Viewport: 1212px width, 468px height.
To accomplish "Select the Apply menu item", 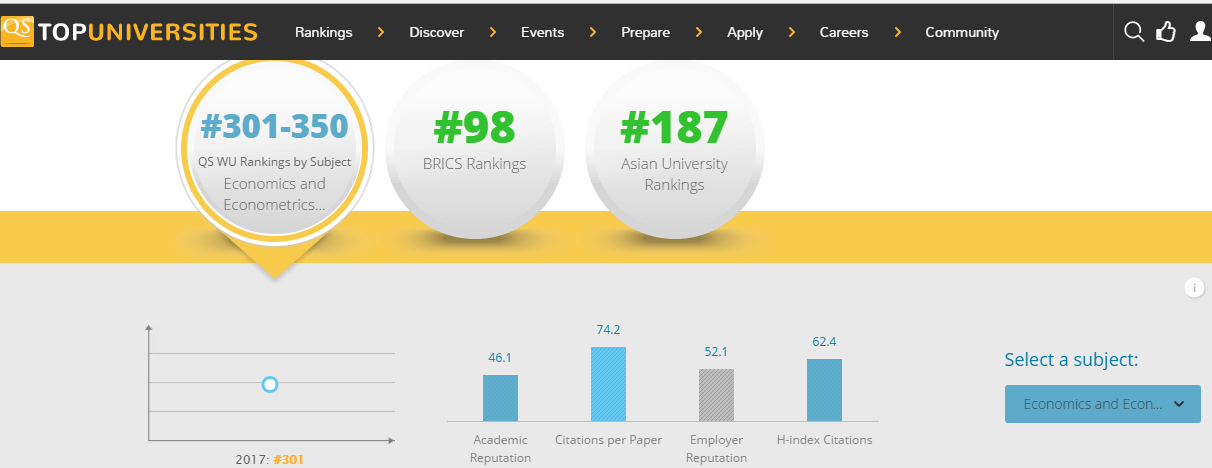I will pyautogui.click(x=744, y=32).
